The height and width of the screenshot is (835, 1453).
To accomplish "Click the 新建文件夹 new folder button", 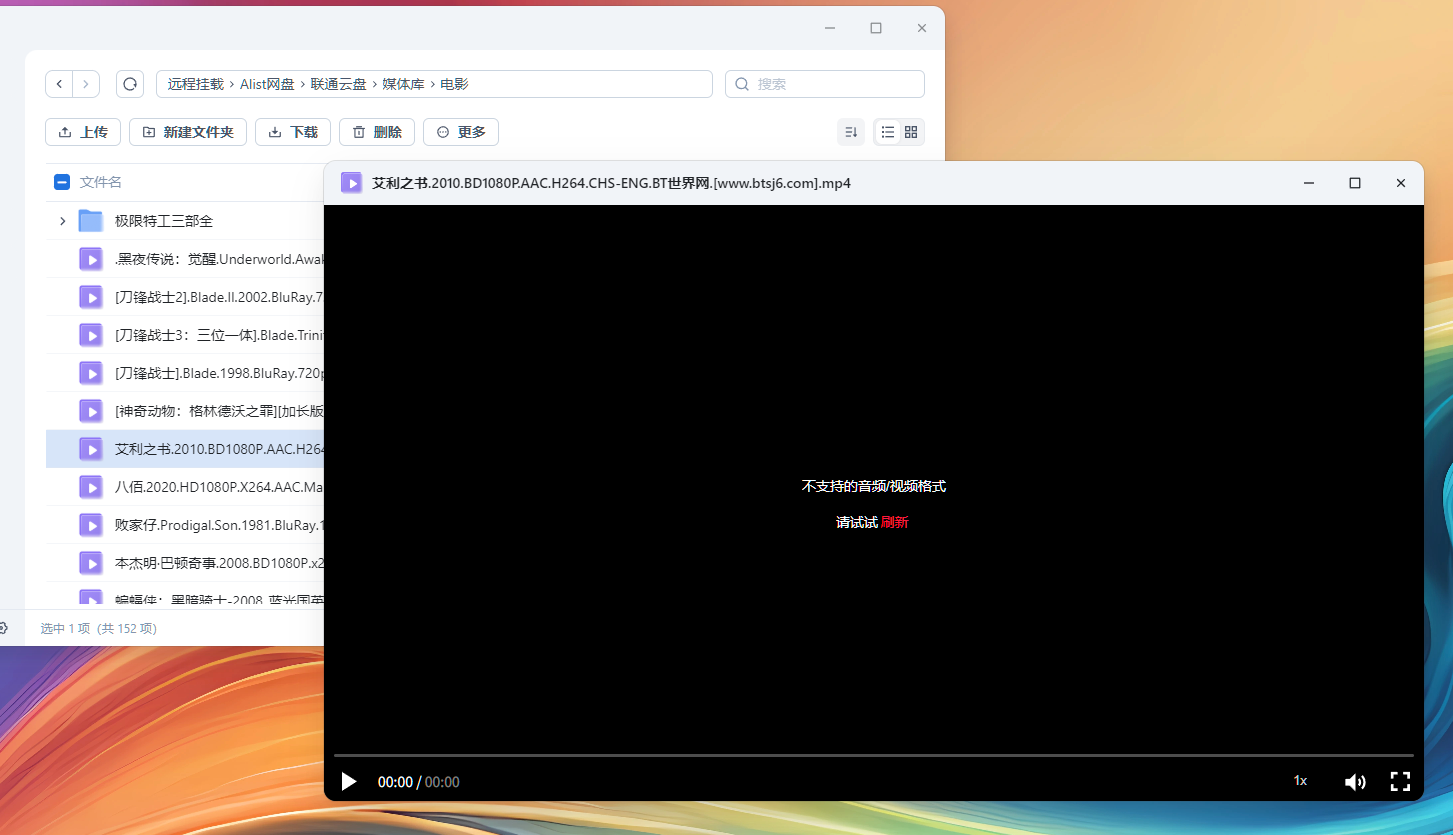I will coord(188,132).
